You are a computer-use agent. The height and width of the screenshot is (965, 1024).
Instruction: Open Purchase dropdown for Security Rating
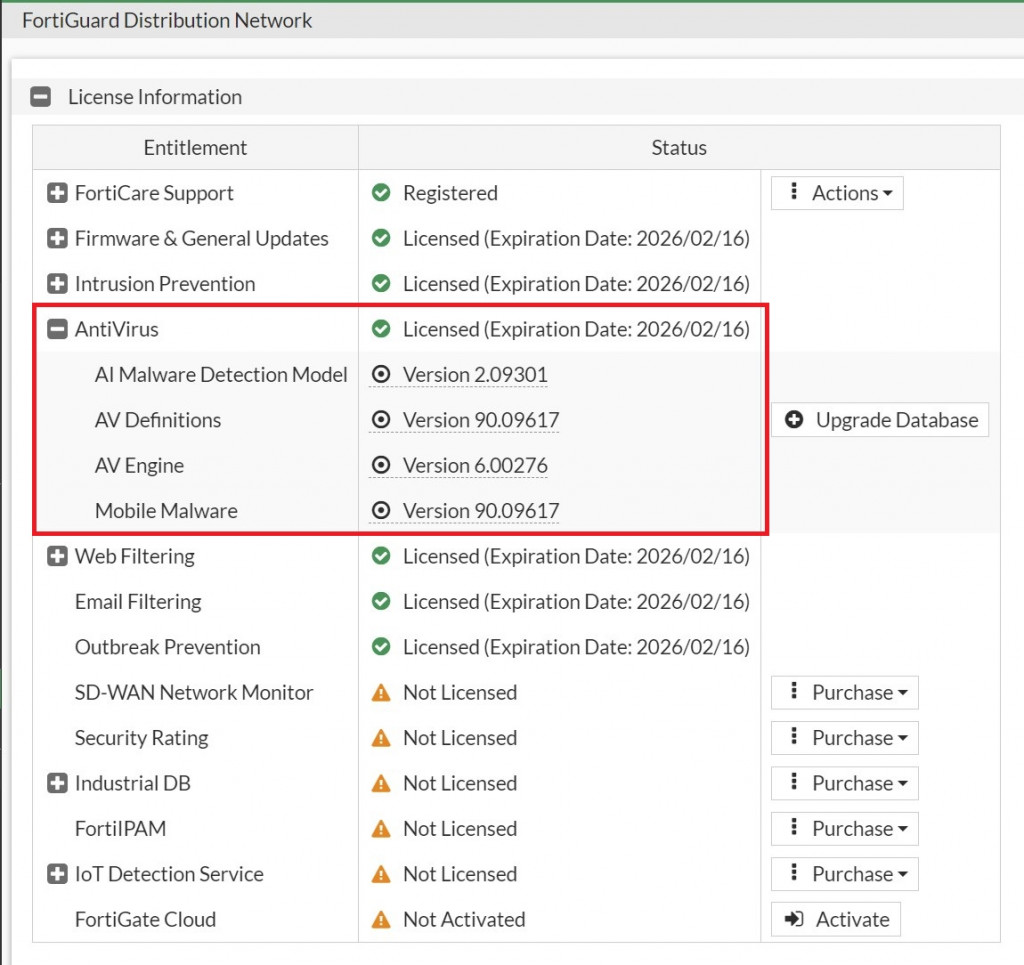(x=844, y=738)
